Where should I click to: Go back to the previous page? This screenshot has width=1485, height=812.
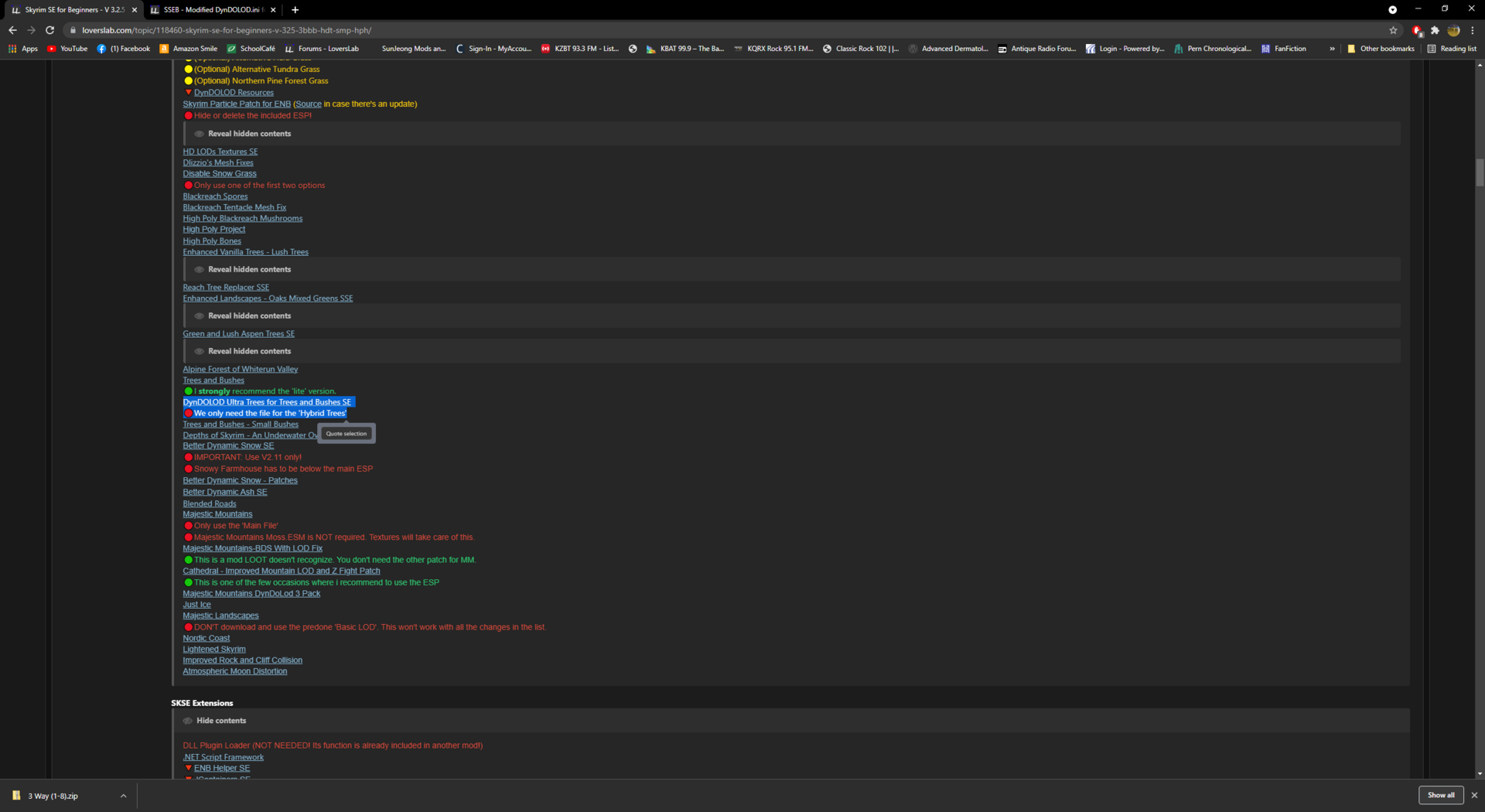coord(12,30)
